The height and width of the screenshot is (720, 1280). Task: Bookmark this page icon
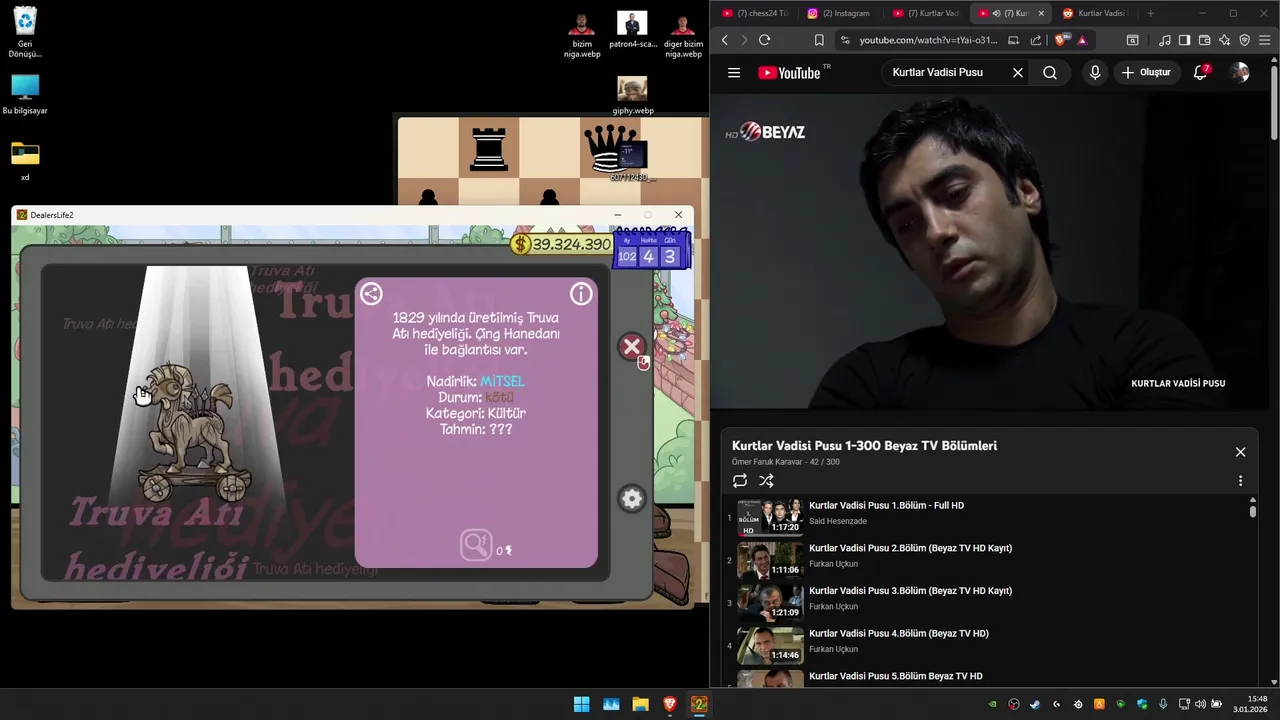[819, 40]
